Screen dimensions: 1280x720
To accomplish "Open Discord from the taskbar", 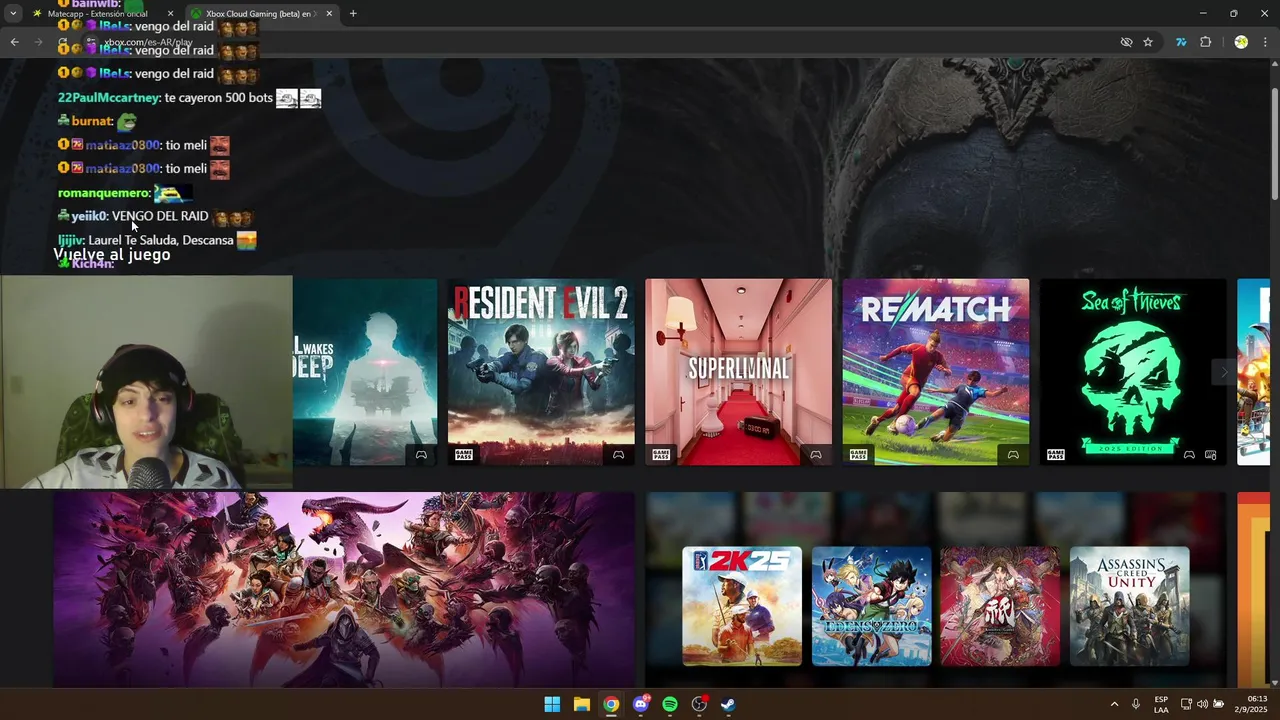I will 641,704.
